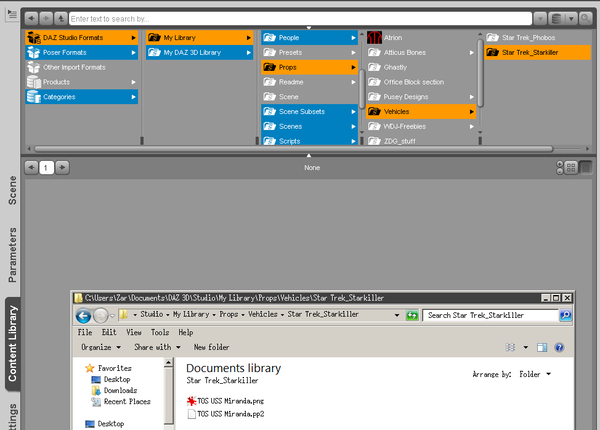Click the page number 1 field
Screen dimensions: 600x430
(46, 168)
